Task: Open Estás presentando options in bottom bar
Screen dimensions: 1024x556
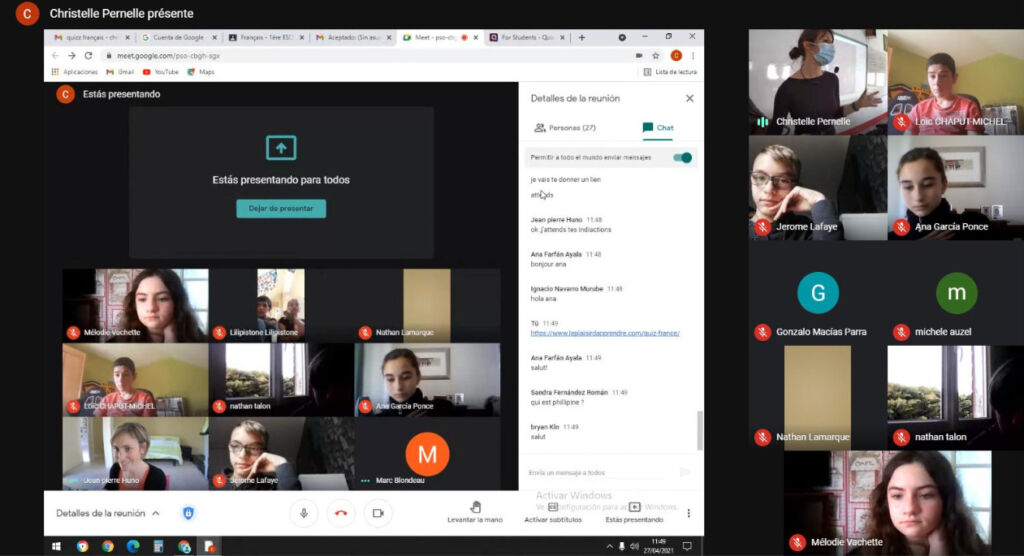Action: (x=634, y=507)
